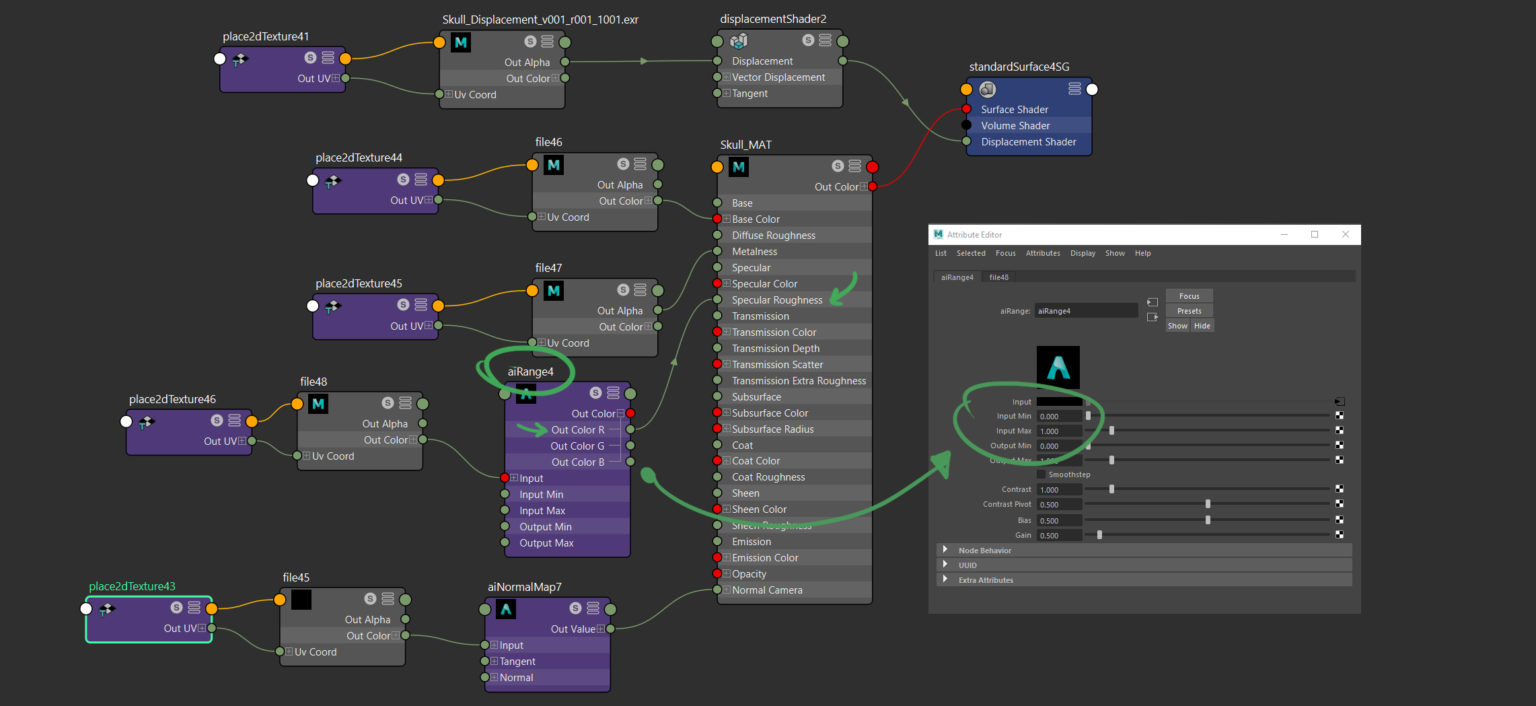Click the aiRange name input field

(1086, 310)
